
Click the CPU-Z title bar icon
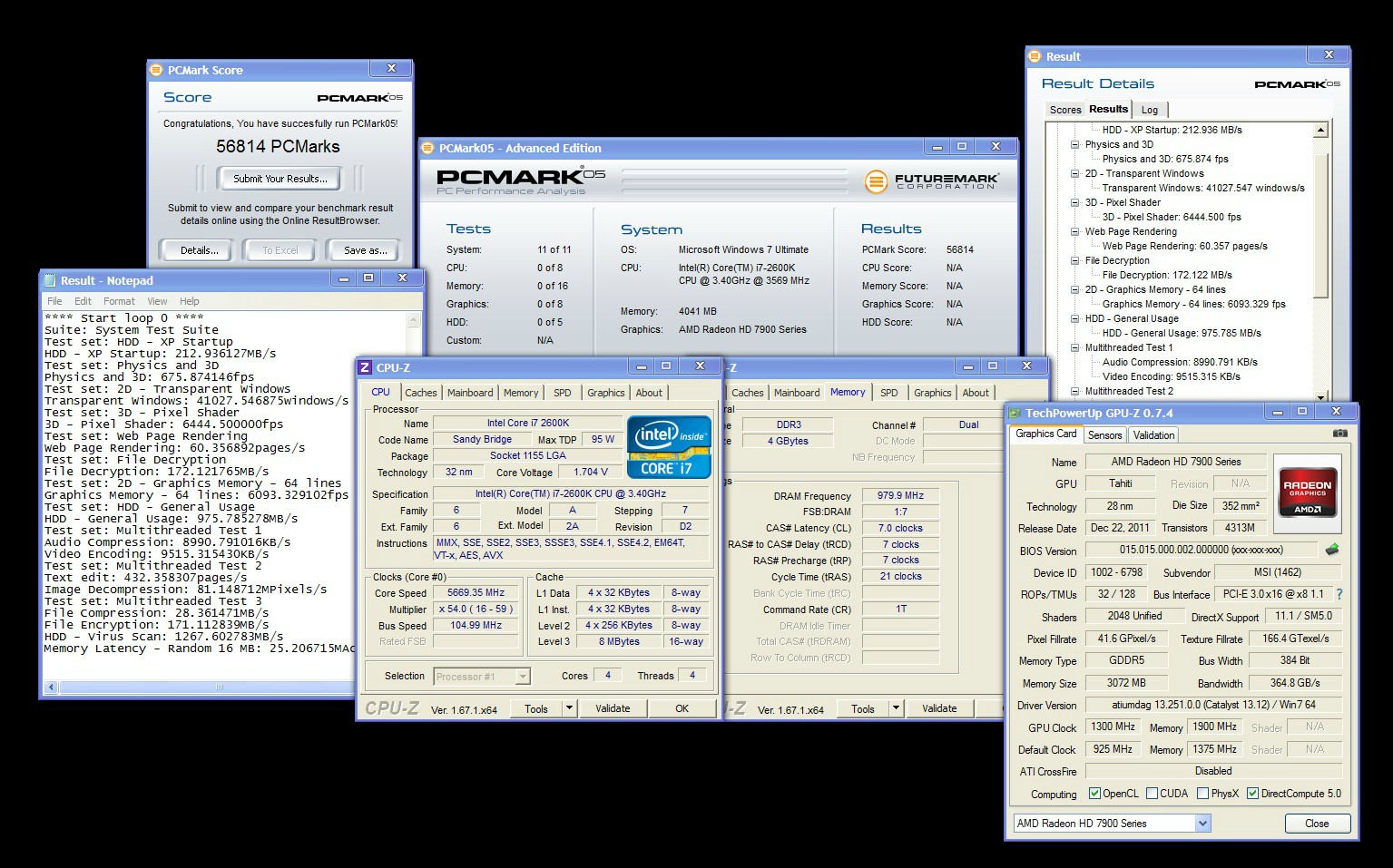365,367
